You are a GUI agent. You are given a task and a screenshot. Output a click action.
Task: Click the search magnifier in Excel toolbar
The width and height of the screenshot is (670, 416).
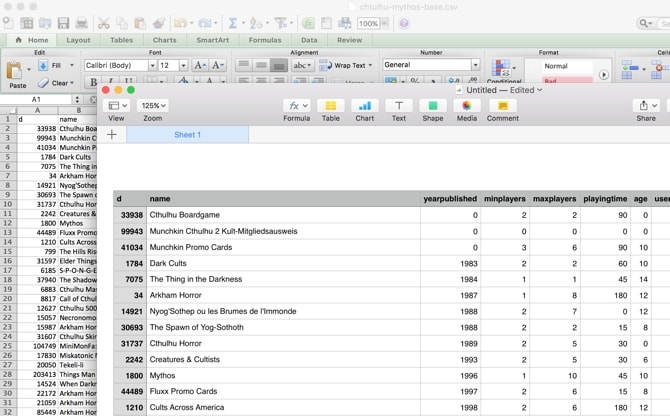tap(644, 23)
